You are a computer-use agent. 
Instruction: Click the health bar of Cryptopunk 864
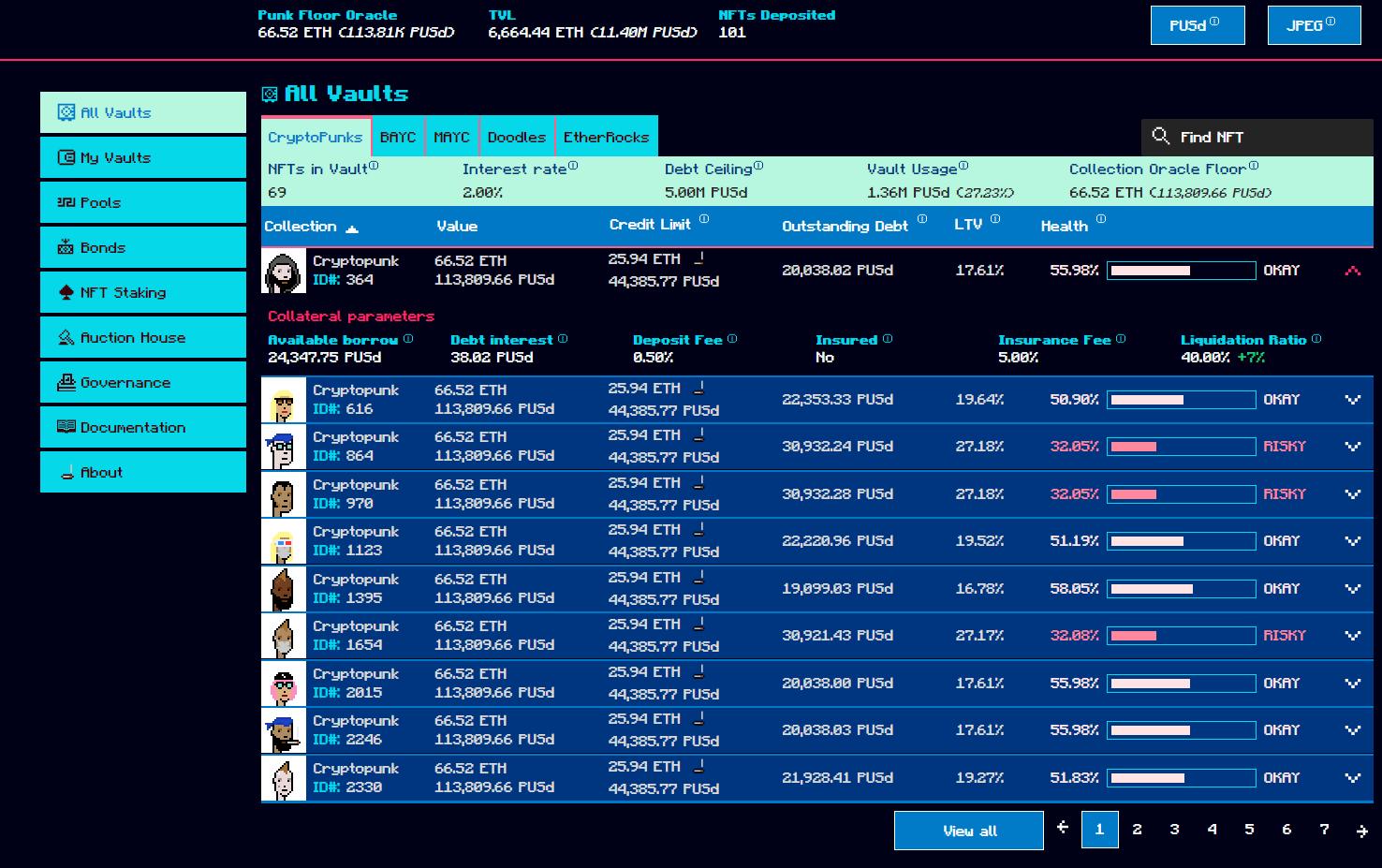pyautogui.click(x=1181, y=447)
